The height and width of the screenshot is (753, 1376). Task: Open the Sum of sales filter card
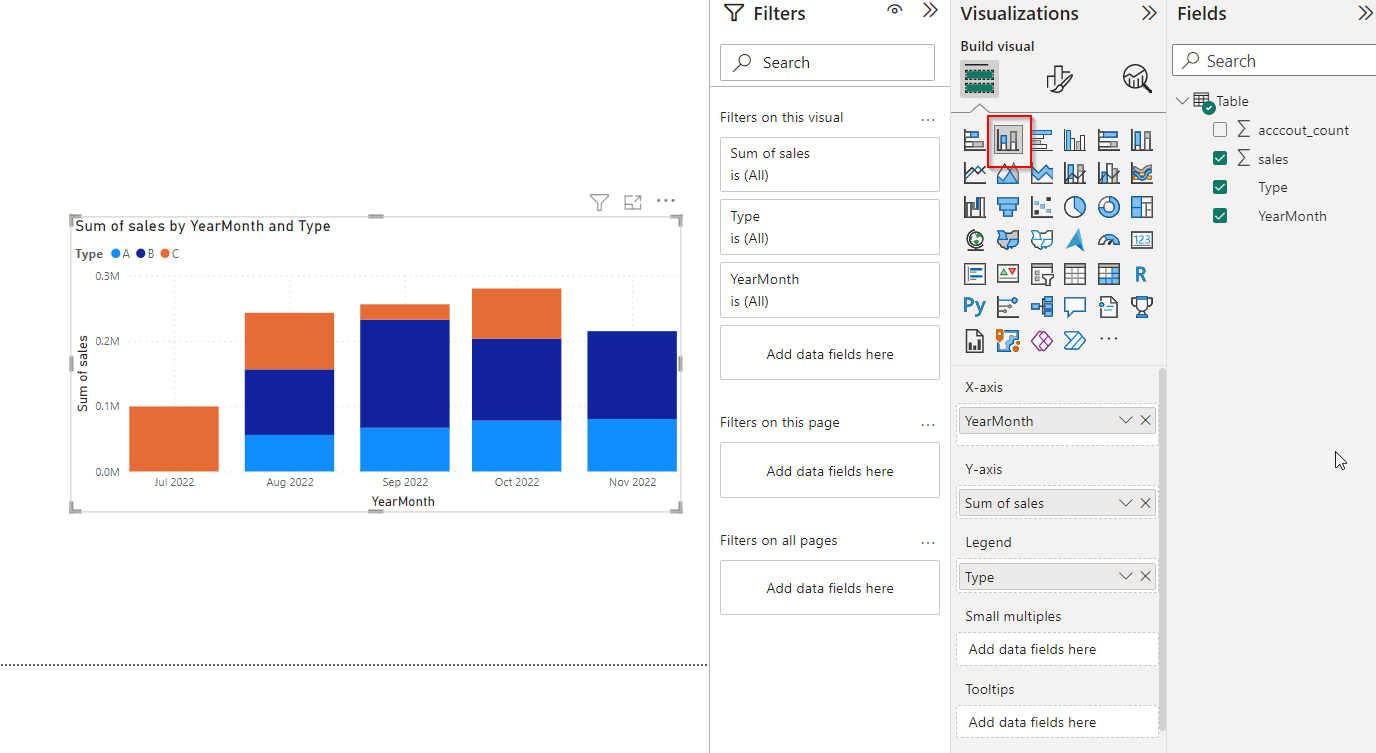point(830,164)
